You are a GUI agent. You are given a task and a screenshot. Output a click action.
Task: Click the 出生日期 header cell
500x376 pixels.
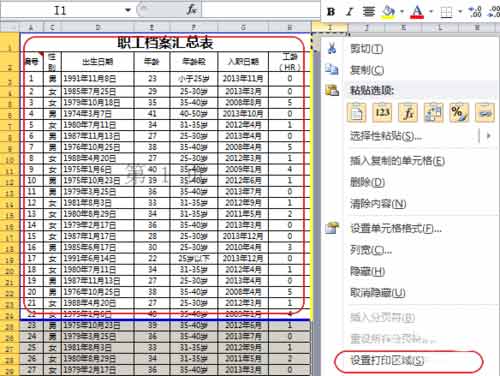98,62
